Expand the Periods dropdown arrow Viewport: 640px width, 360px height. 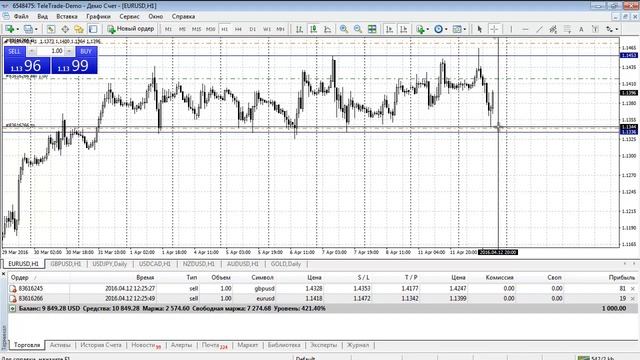point(446,29)
